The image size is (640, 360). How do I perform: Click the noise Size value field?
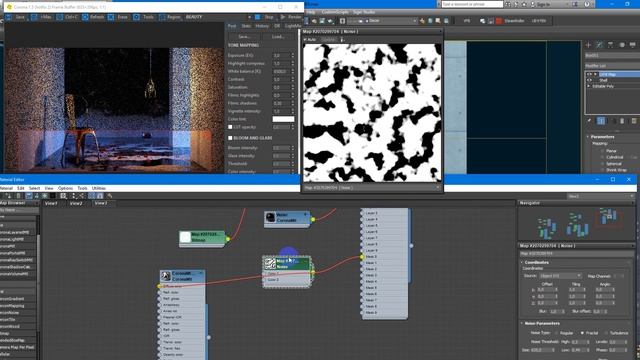[541, 350]
